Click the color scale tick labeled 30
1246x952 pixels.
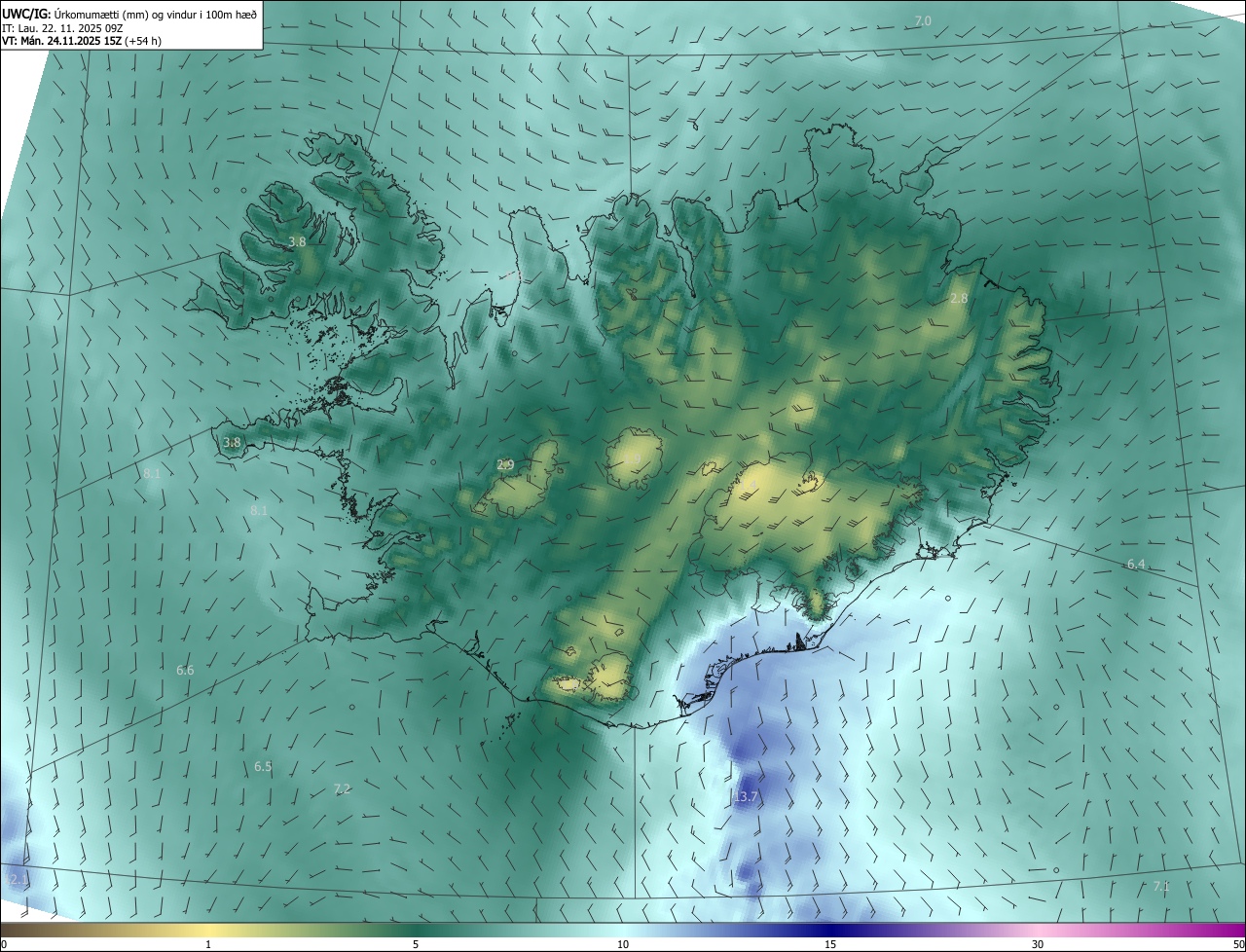pos(1038,944)
